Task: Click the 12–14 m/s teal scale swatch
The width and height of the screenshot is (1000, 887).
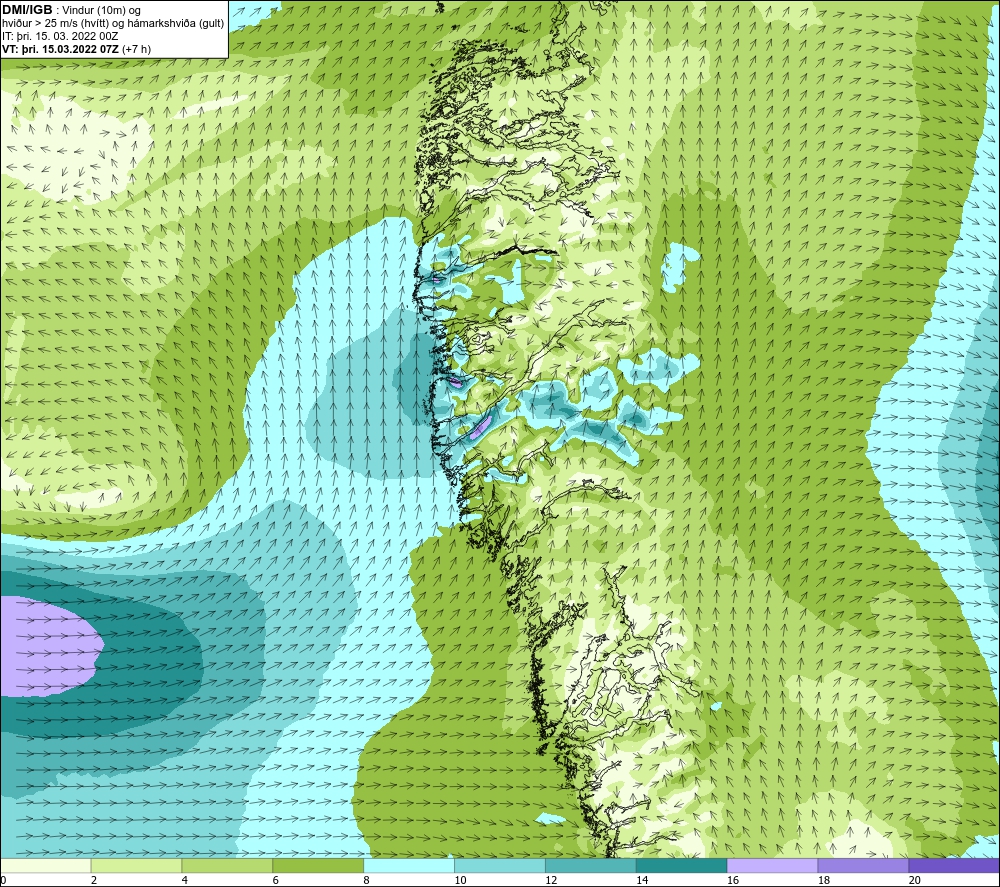Action: point(591,865)
